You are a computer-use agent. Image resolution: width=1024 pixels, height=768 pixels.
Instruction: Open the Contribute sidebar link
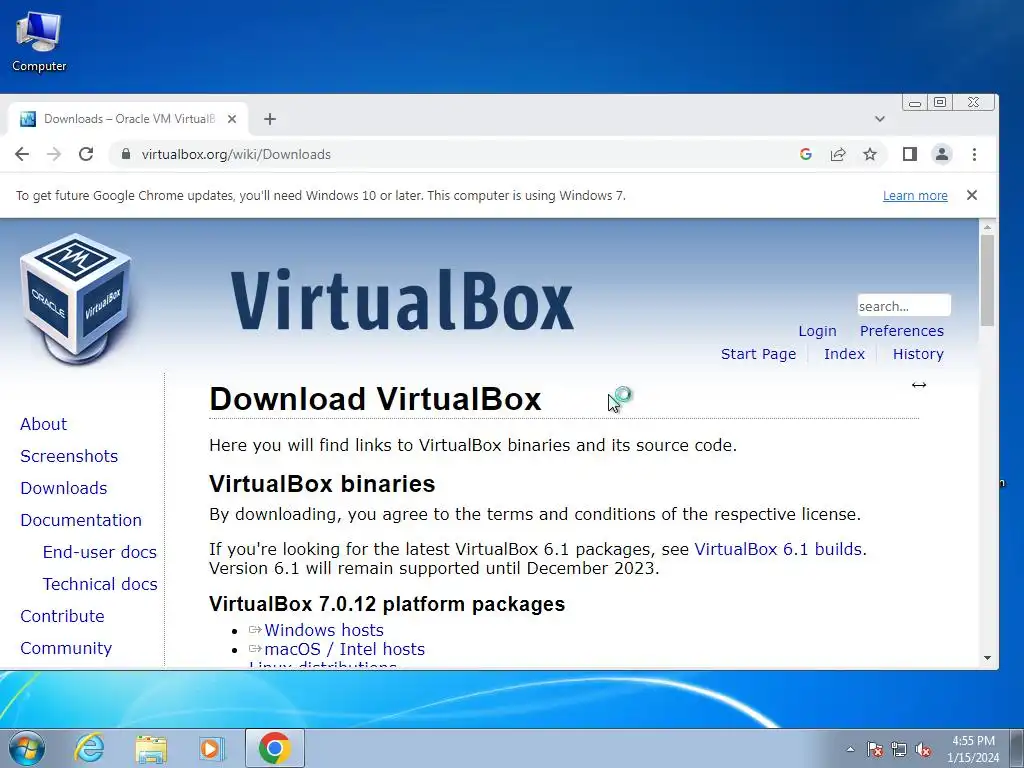(62, 616)
